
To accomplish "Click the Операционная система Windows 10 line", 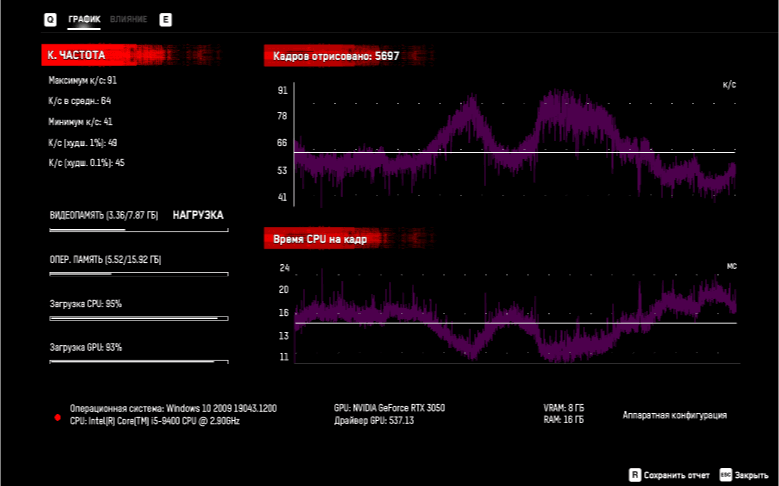I will pos(173,408).
